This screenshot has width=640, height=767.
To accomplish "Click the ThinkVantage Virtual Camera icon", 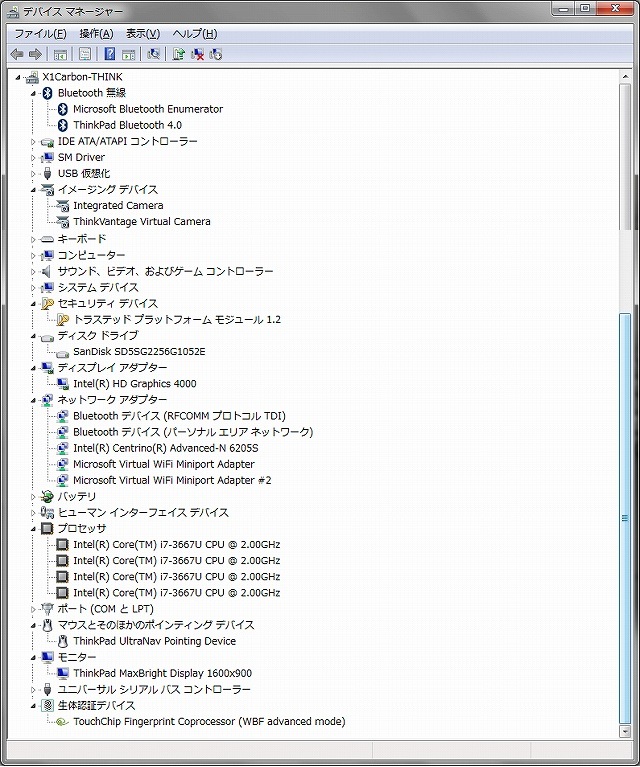I will pyautogui.click(x=63, y=222).
